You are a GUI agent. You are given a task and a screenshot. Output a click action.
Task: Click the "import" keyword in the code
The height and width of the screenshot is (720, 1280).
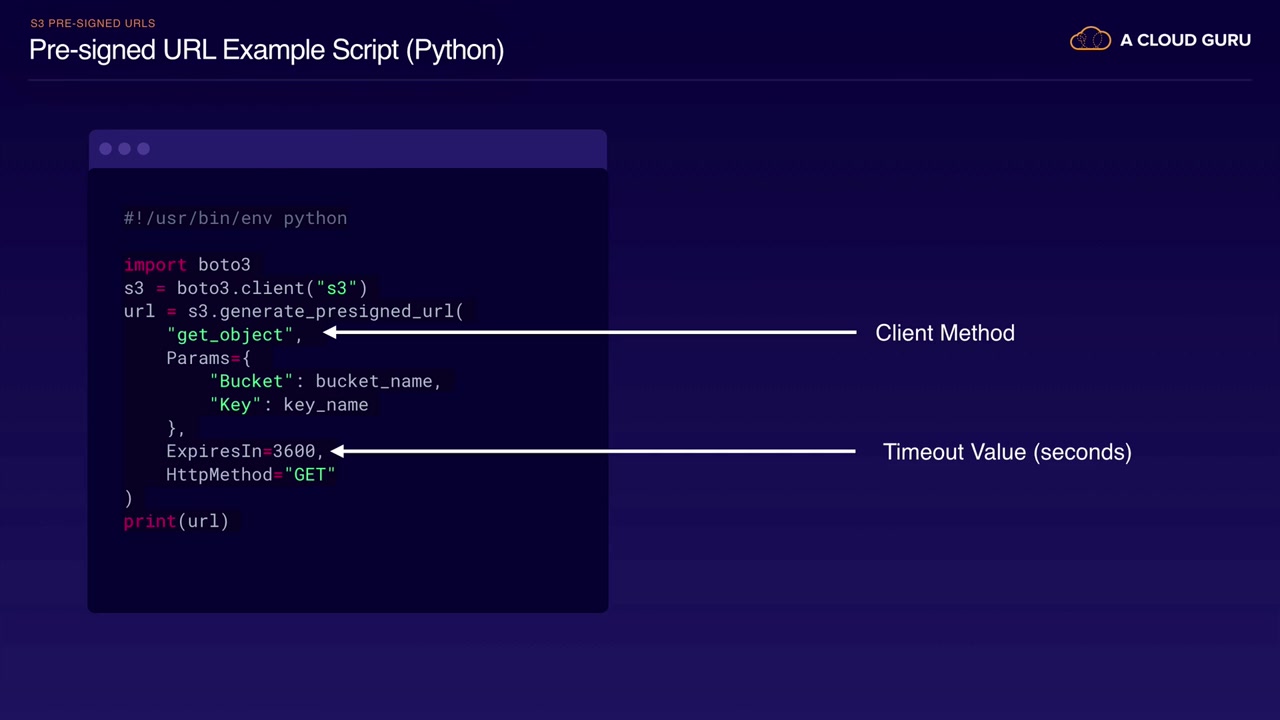tap(155, 265)
